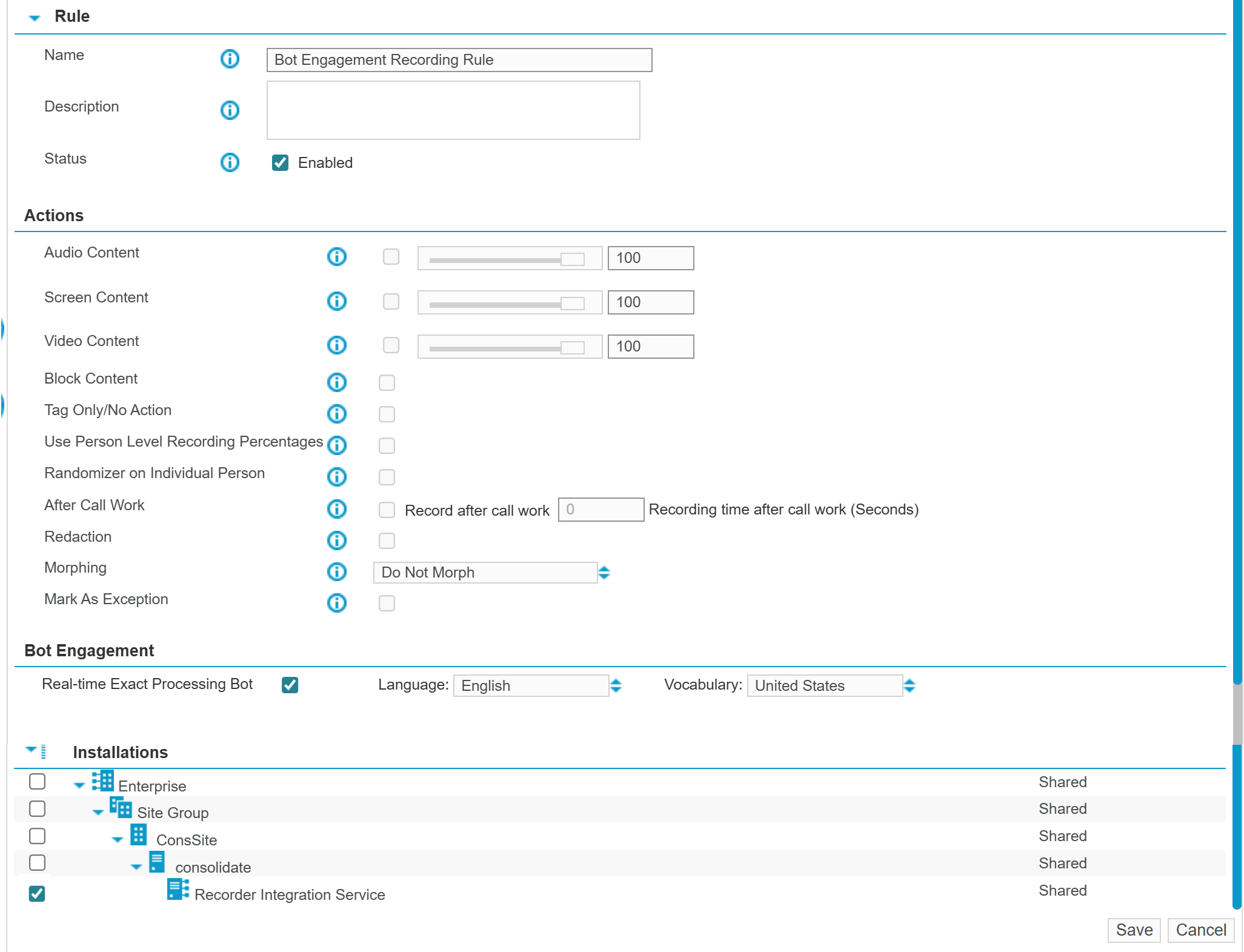Image resolution: width=1244 pixels, height=952 pixels.
Task: Click the Recorder Integration Service icon
Action: pyautogui.click(x=177, y=891)
